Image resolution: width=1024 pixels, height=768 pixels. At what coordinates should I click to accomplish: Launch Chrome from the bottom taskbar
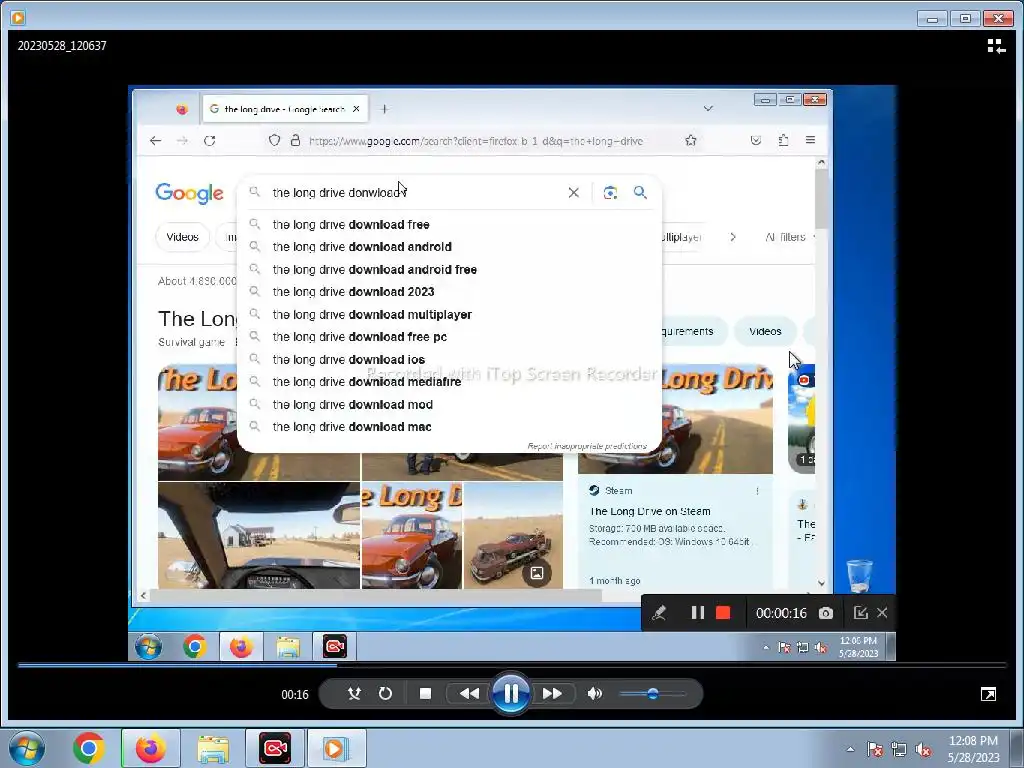[x=89, y=748]
